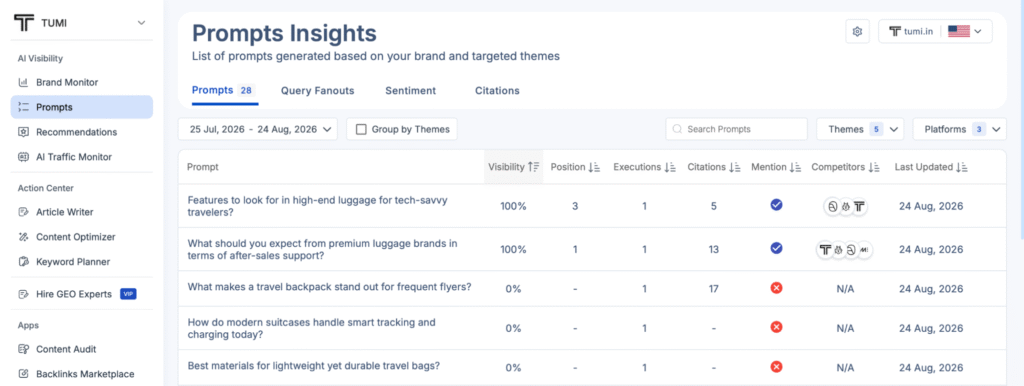Click the red mention cross for travel backpack row
1024x386 pixels.
(776, 288)
